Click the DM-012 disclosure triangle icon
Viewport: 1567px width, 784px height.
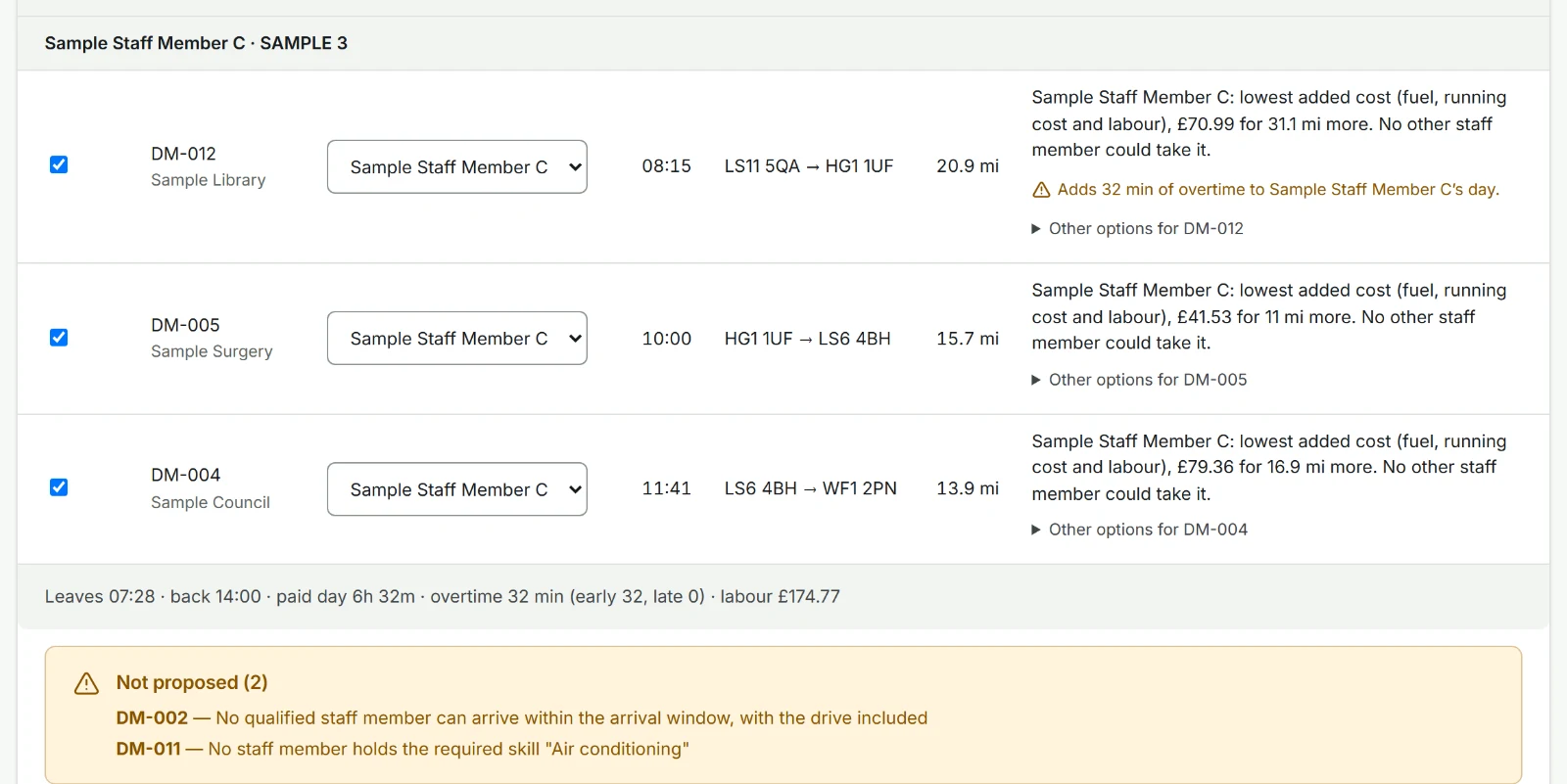[1036, 229]
